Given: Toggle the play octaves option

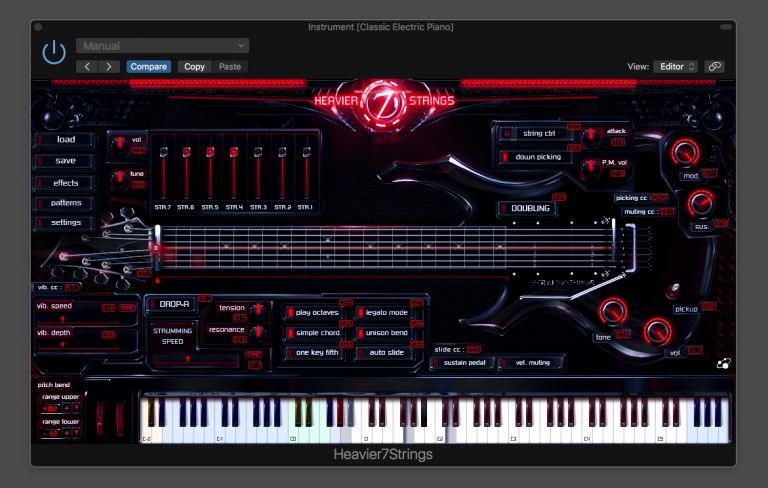Looking at the screenshot, I should pos(312,313).
